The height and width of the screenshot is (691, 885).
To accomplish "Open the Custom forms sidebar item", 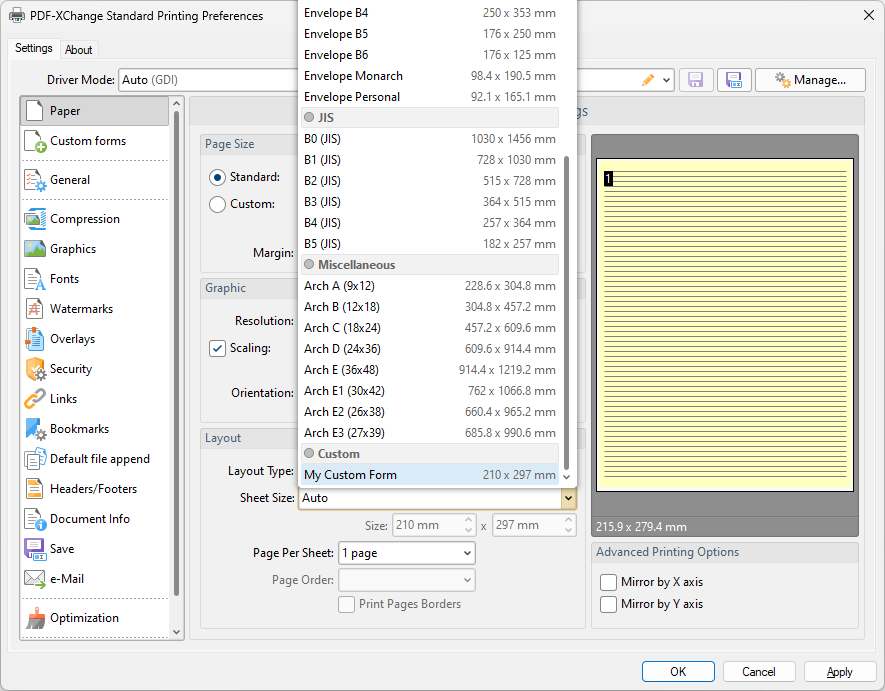I will [87, 141].
